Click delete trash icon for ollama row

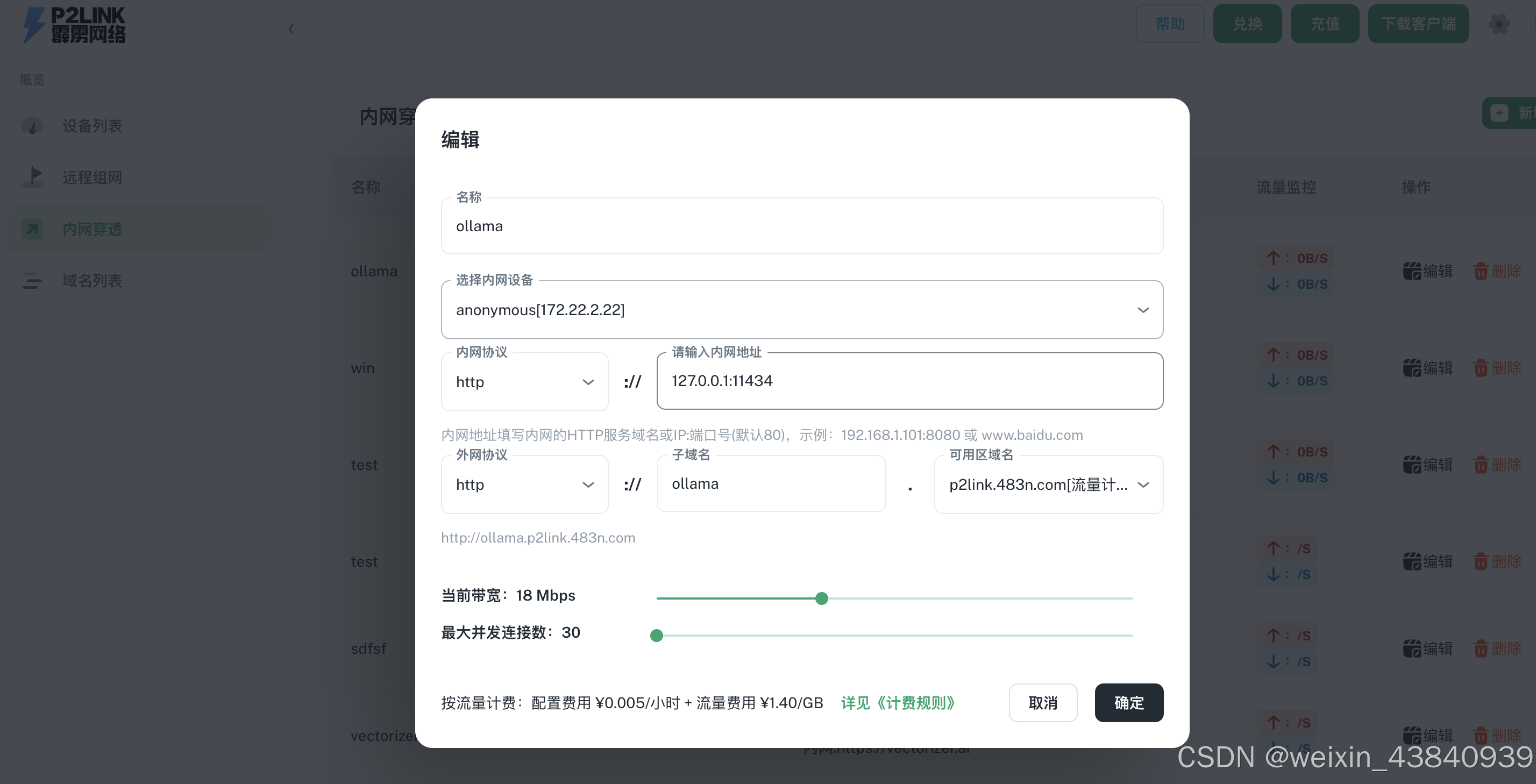(x=1481, y=271)
